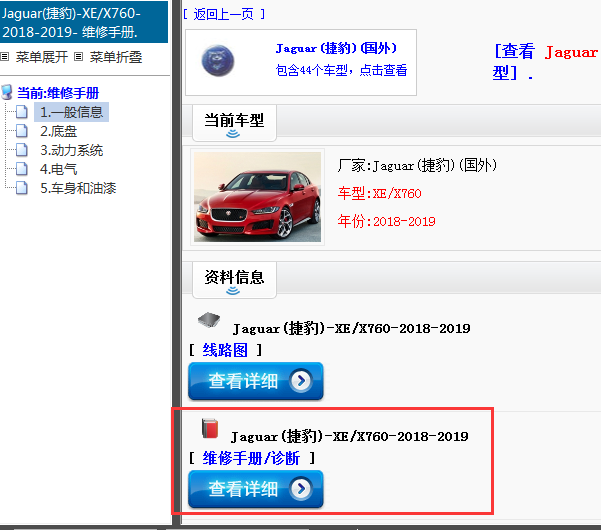Open the 2.底盘 tree item
Viewport: 601px width, 530px height.
point(59,131)
